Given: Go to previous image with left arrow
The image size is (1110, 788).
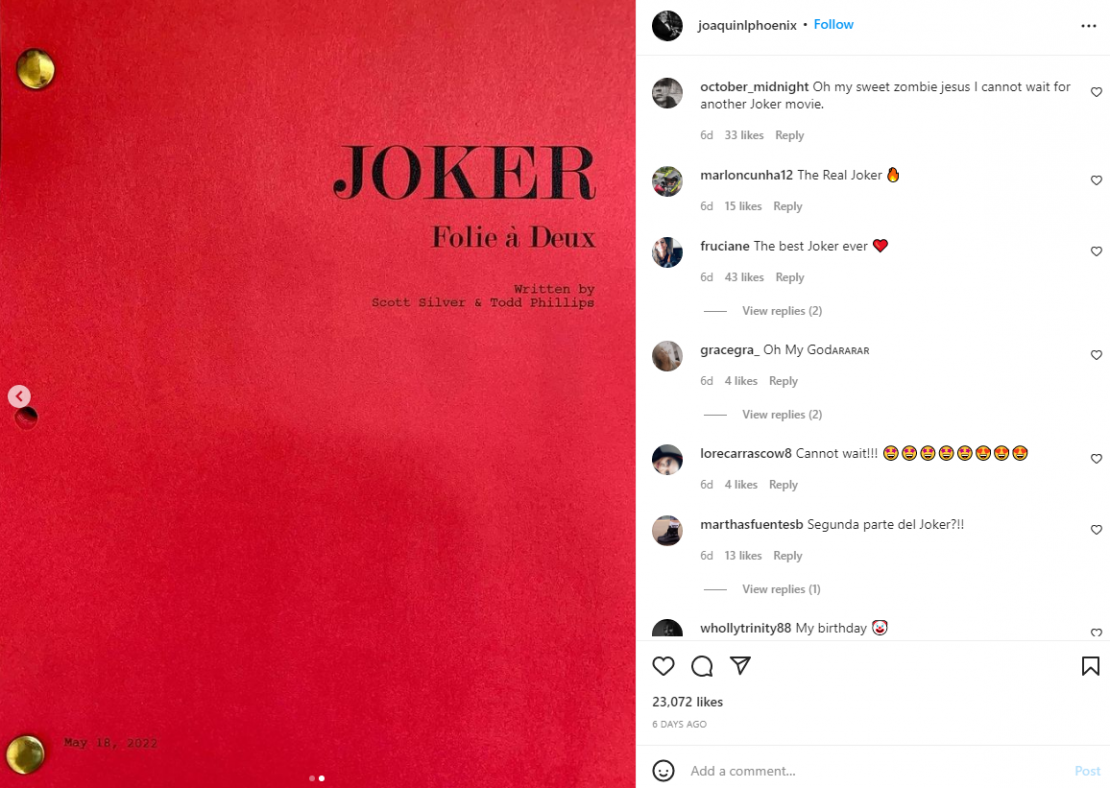Looking at the screenshot, I should coord(19,396).
